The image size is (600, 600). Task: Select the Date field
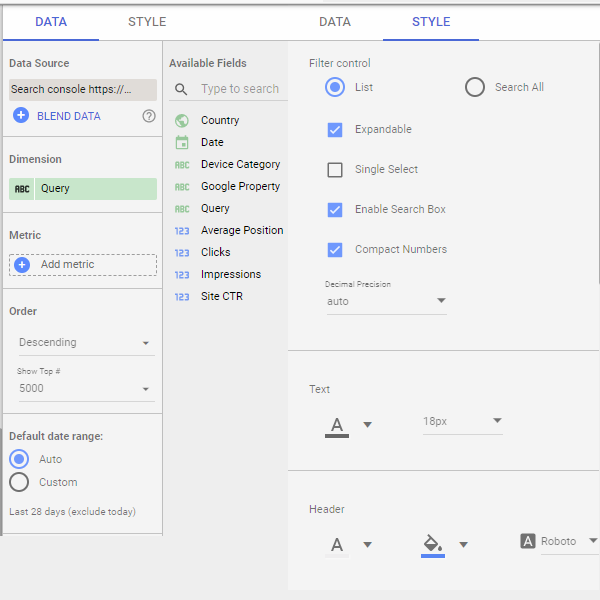click(x=212, y=142)
